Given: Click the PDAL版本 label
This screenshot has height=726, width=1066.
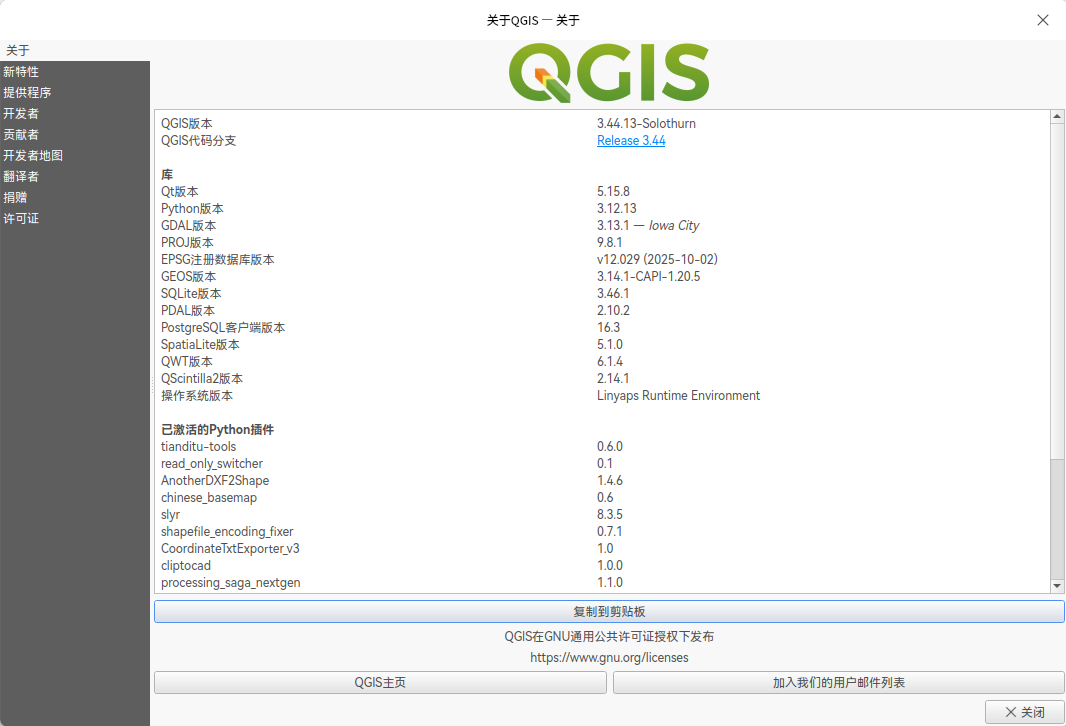Looking at the screenshot, I should click(188, 311).
